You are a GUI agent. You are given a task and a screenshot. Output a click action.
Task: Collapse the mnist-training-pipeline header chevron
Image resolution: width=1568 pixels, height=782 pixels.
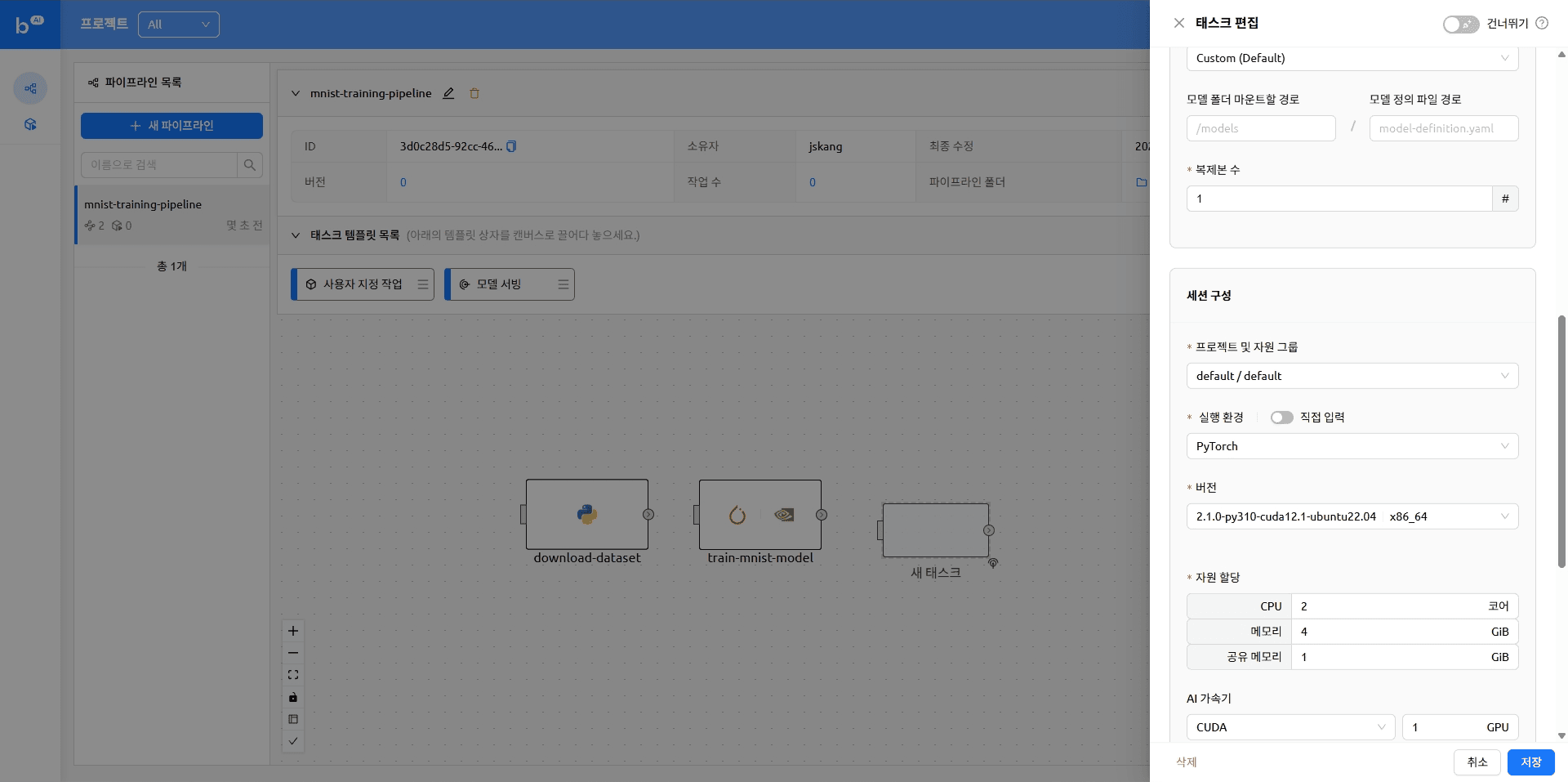[296, 93]
